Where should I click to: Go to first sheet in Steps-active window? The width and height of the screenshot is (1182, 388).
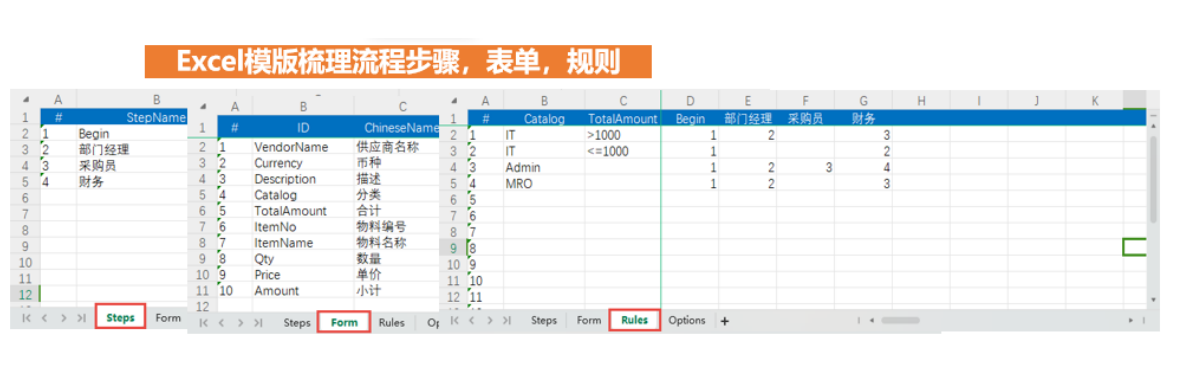(27, 319)
